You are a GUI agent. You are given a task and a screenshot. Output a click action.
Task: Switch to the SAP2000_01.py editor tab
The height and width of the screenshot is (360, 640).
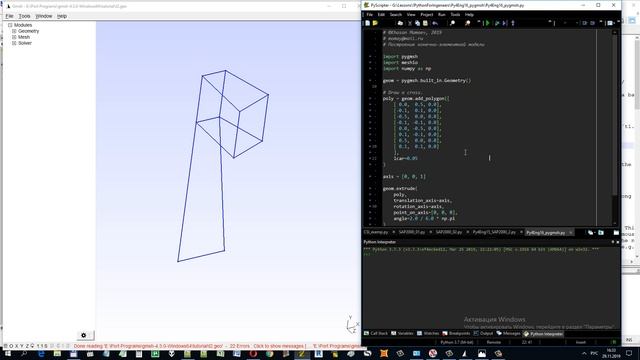pyautogui.click(x=412, y=232)
